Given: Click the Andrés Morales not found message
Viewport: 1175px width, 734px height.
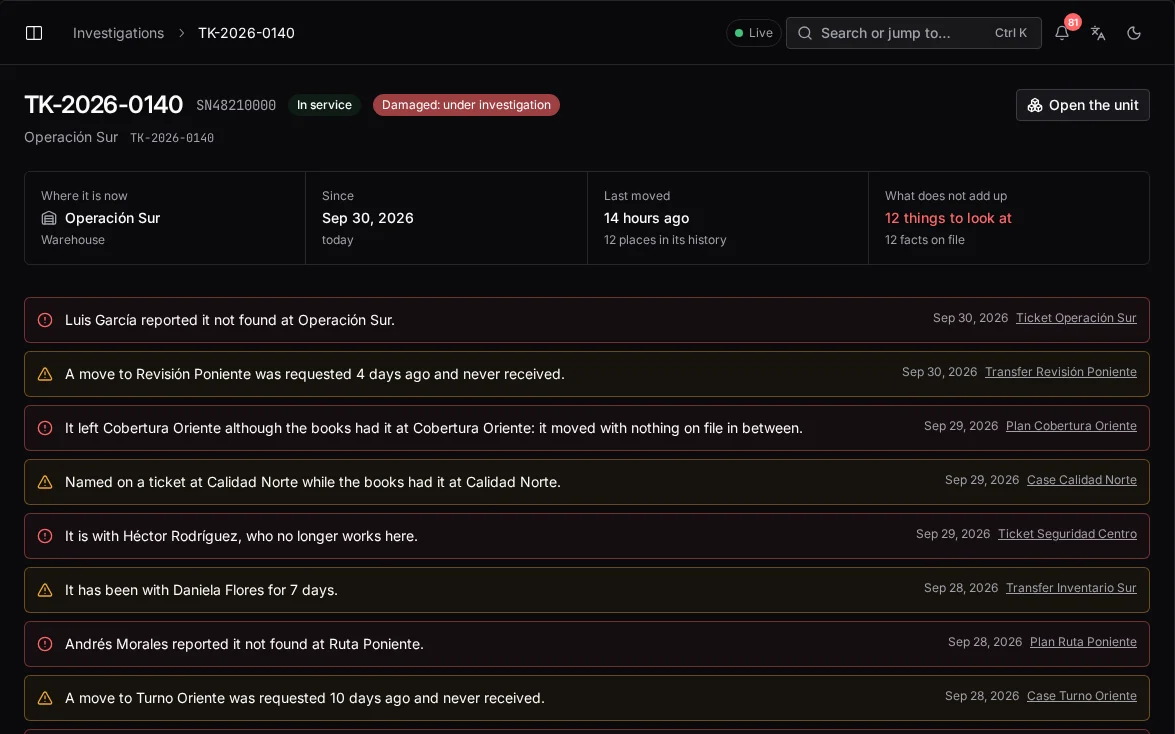Looking at the screenshot, I should pyautogui.click(x=244, y=644).
